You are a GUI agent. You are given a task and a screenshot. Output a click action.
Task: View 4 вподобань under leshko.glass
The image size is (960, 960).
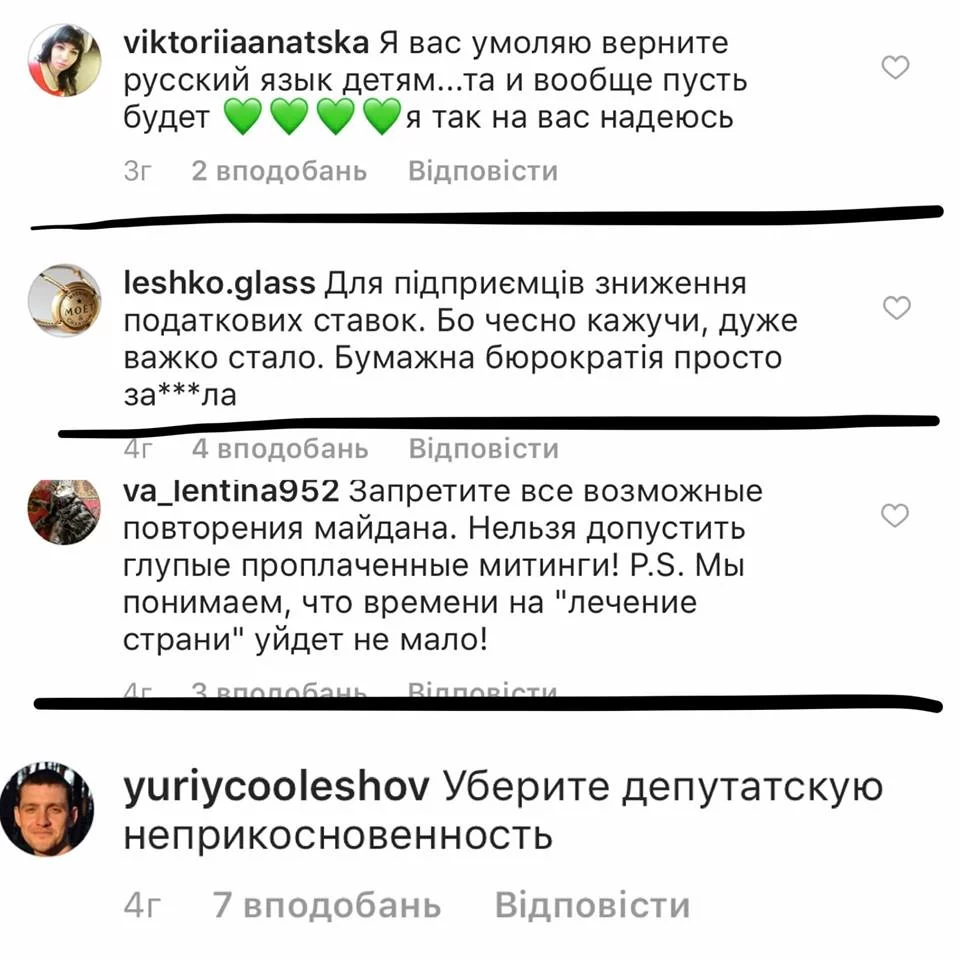[280, 449]
